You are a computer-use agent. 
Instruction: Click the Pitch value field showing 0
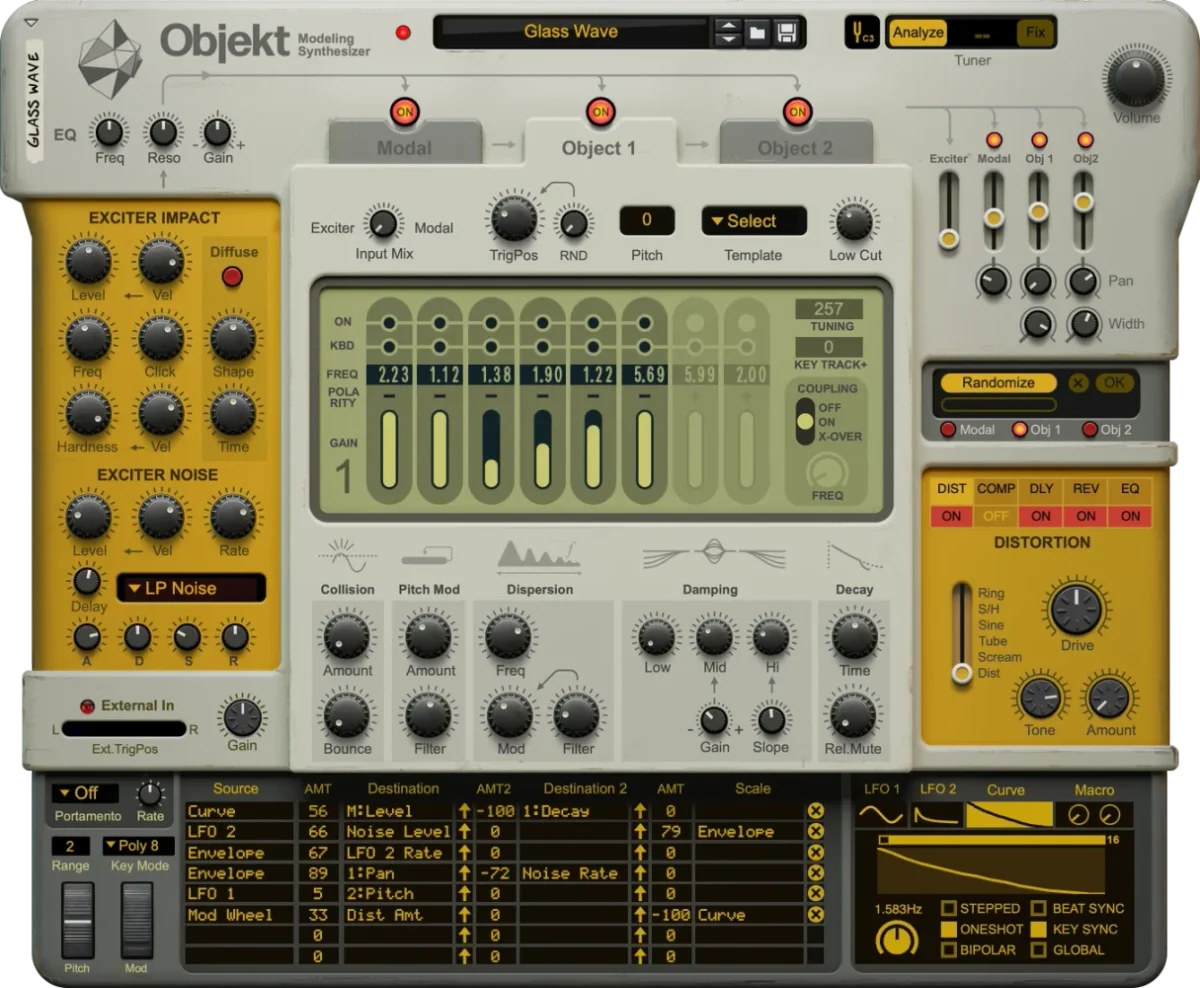(646, 220)
